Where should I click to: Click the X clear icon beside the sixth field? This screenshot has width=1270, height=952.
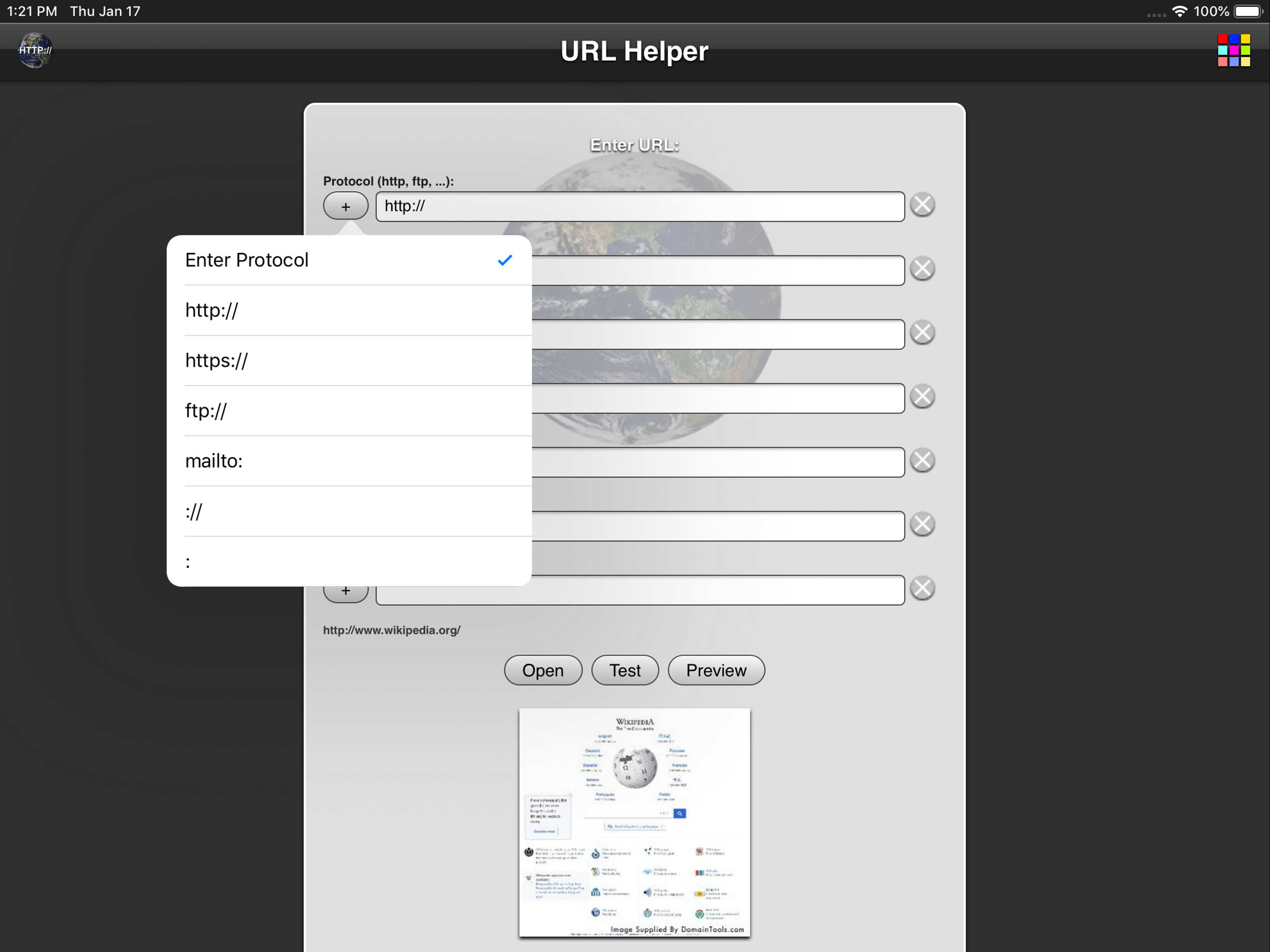[922, 524]
